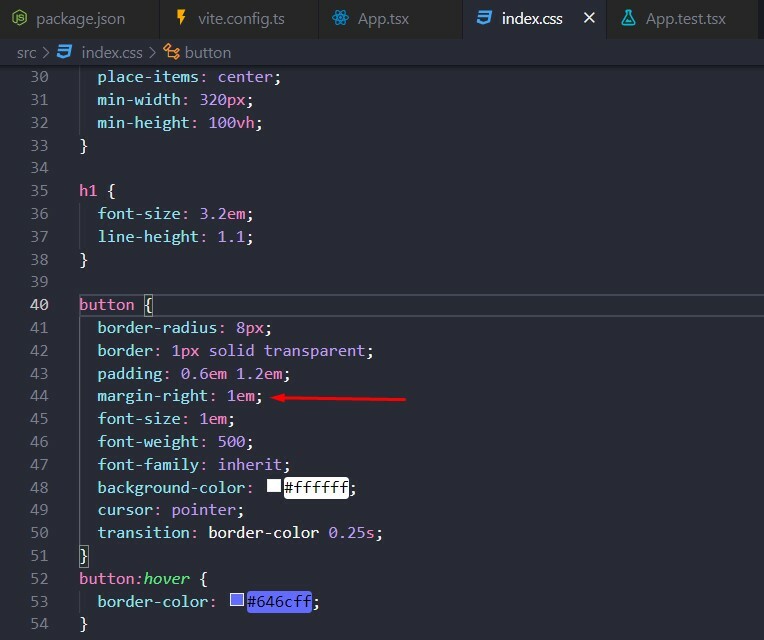Click line number 44 in gutter
The width and height of the screenshot is (764, 640).
pyautogui.click(x=39, y=396)
